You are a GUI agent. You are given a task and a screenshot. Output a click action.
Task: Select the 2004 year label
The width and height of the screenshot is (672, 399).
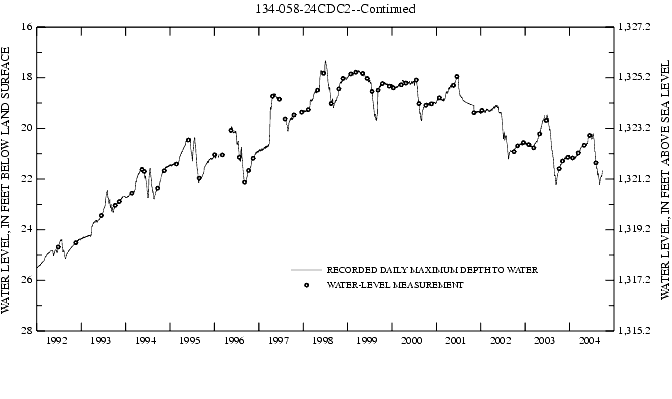click(x=589, y=341)
